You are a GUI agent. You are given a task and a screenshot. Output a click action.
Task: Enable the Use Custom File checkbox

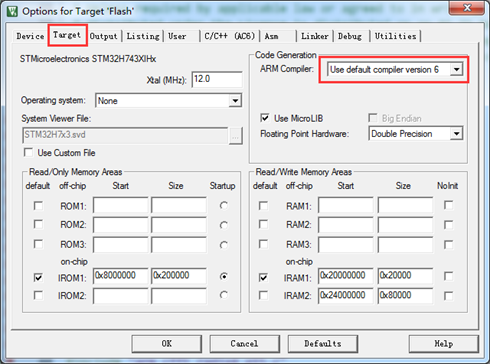29,153
